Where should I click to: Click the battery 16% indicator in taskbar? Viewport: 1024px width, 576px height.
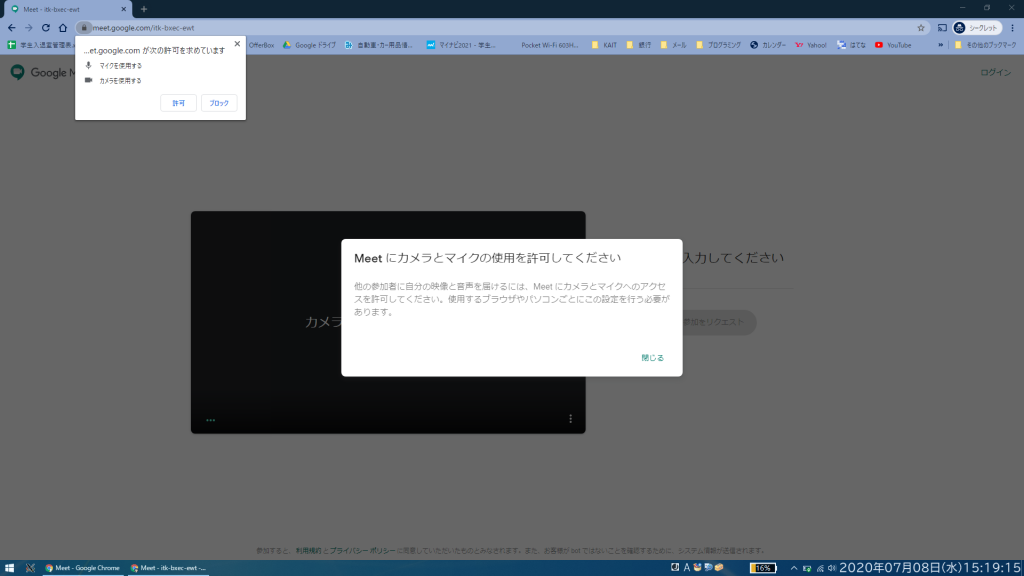(x=763, y=568)
